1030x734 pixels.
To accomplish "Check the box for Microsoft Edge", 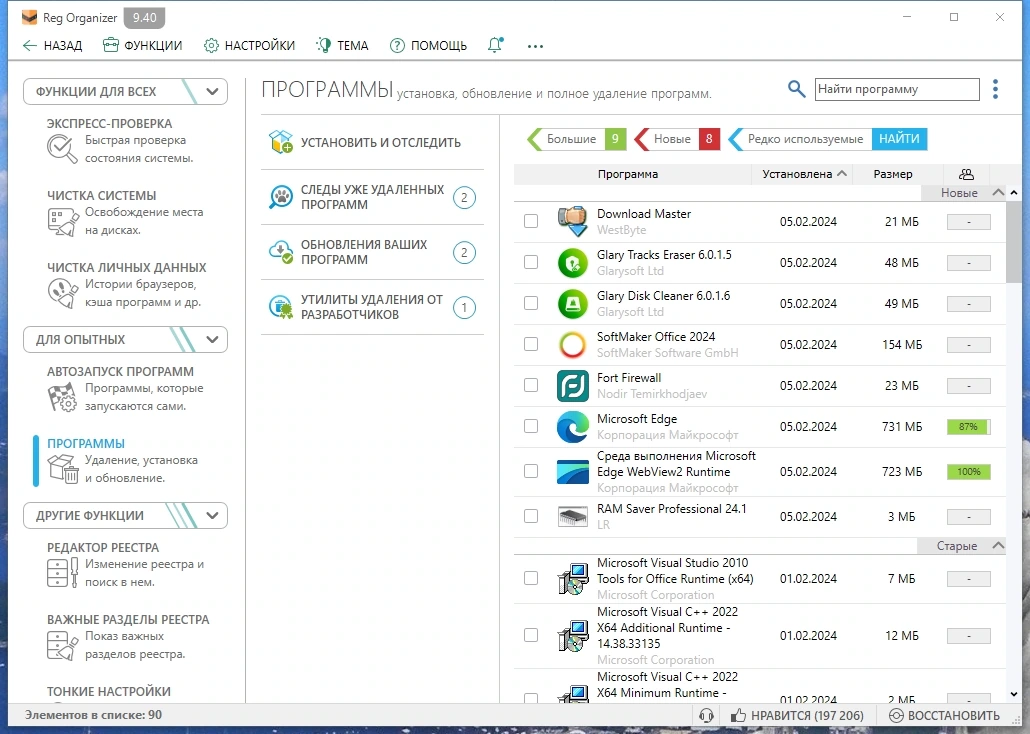I will pos(531,426).
